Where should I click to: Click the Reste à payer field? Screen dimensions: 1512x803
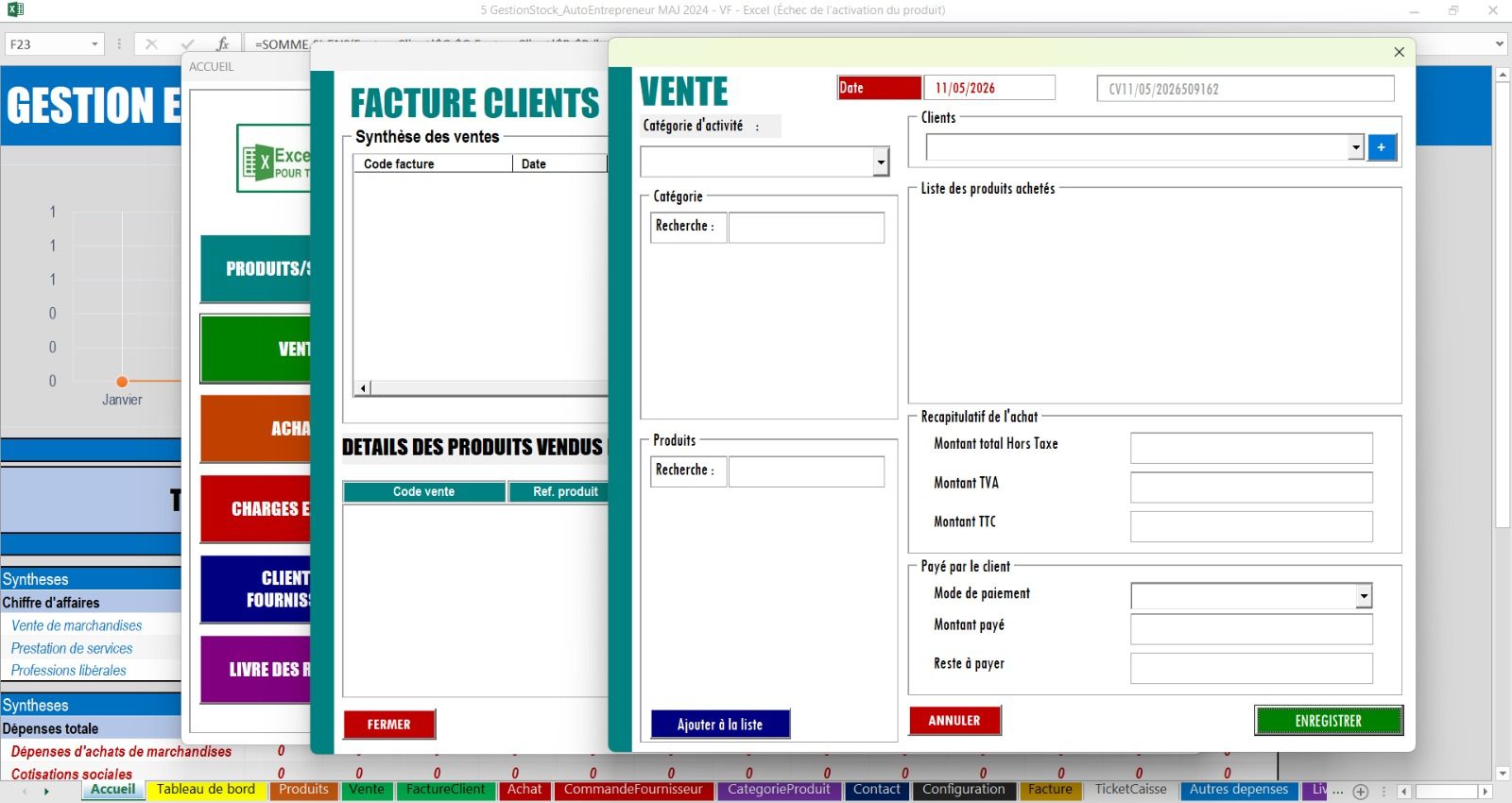[x=1251, y=668]
